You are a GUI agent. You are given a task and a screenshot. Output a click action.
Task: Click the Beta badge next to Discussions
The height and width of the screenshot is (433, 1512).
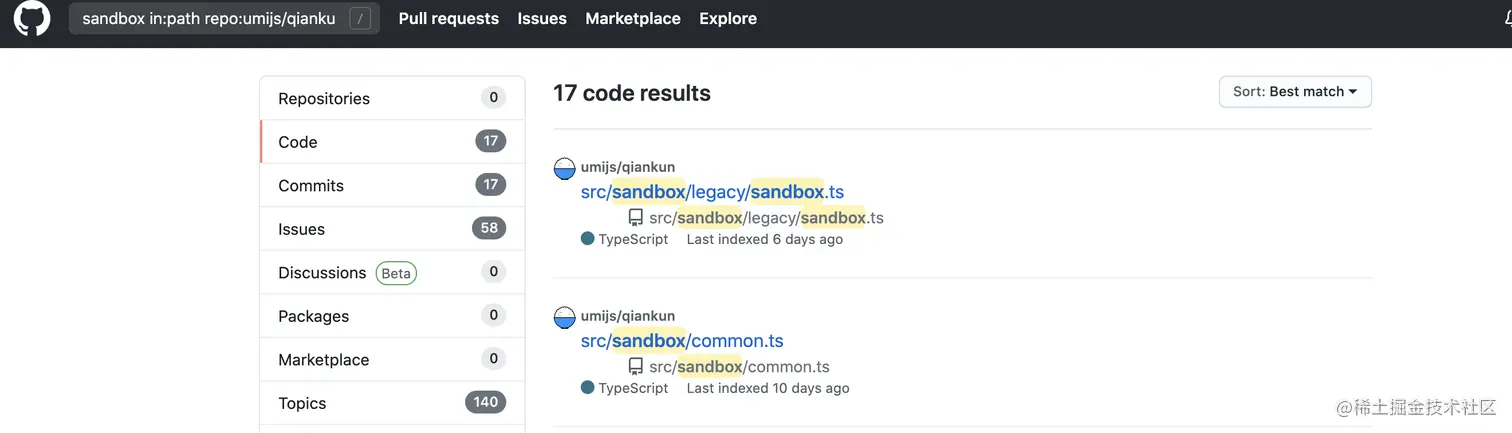pyautogui.click(x=396, y=273)
